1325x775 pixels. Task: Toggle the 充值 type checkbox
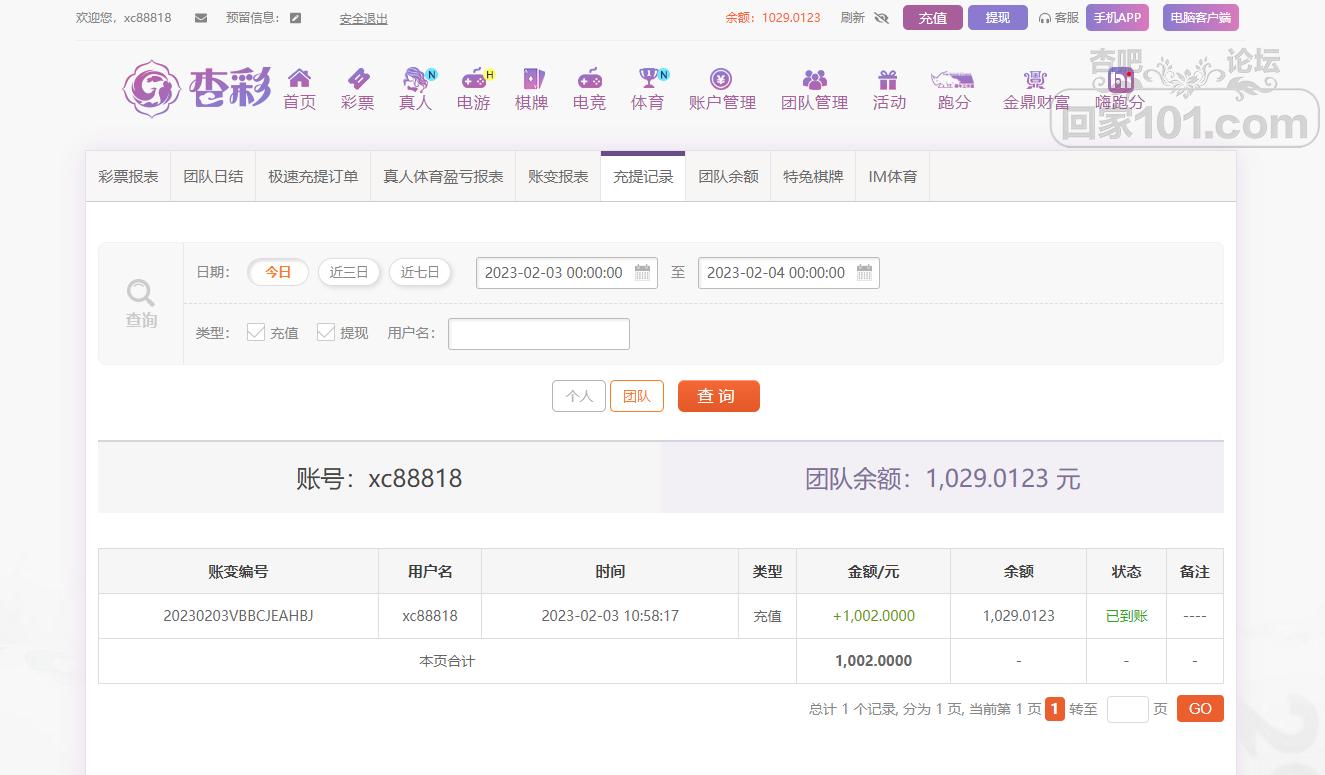(256, 332)
